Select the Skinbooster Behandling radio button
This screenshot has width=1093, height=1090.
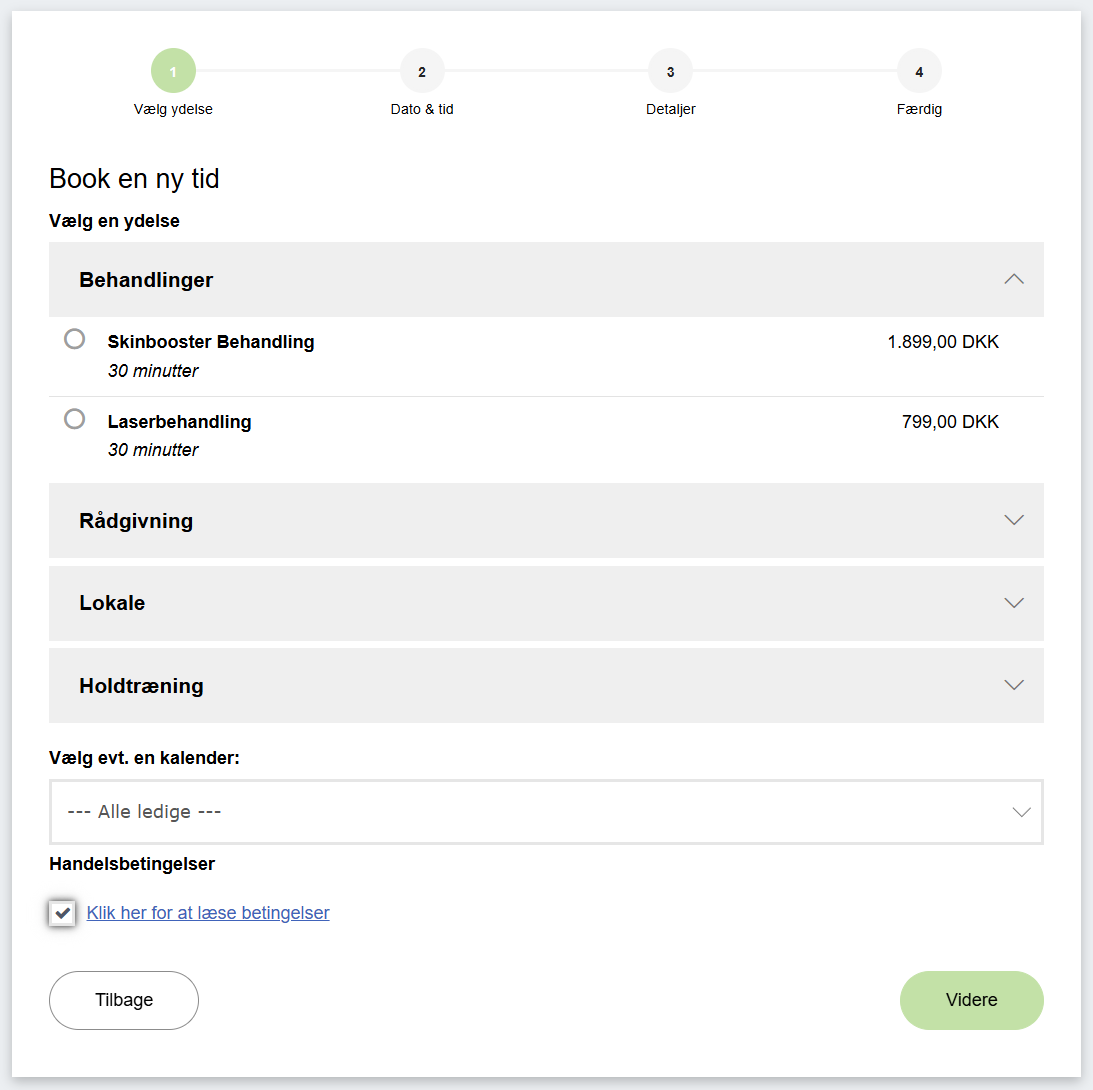pyautogui.click(x=74, y=339)
